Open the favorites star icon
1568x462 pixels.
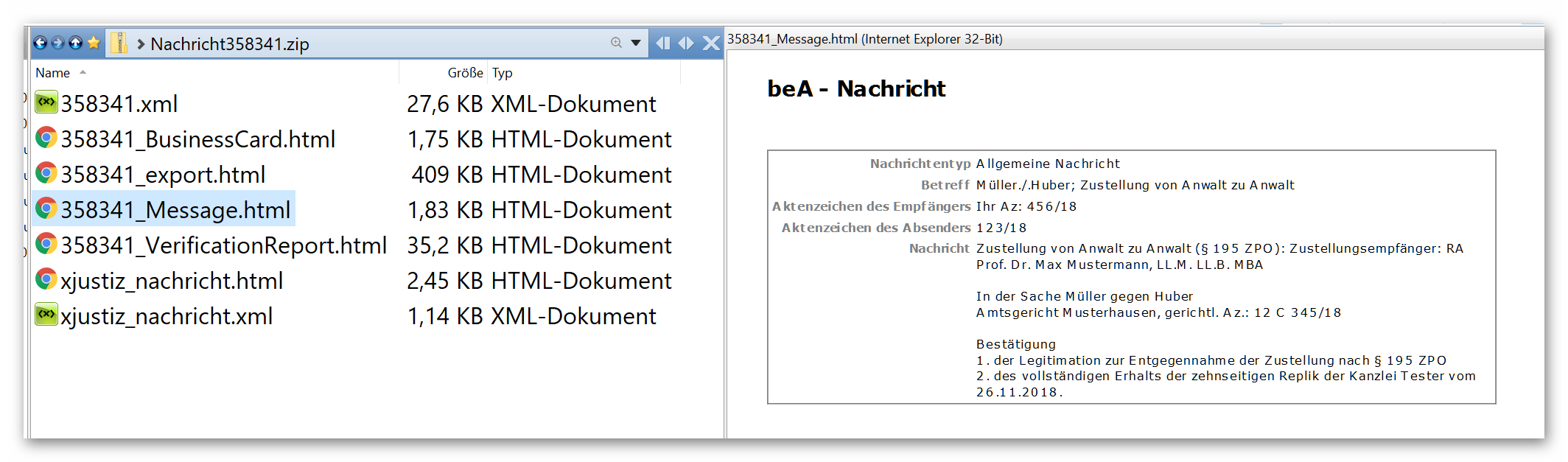(x=94, y=43)
